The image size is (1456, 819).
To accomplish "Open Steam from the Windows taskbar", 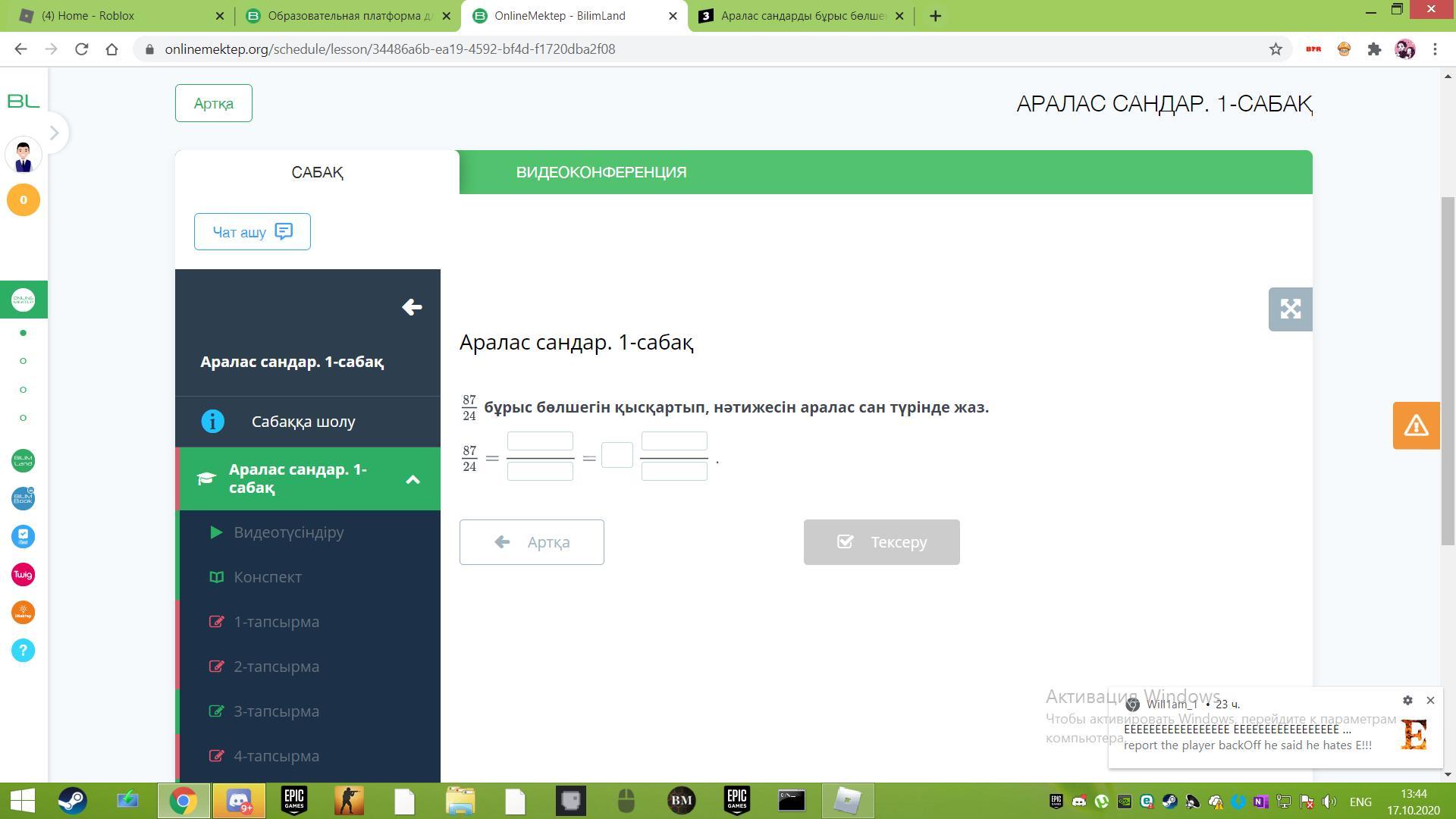I will tap(73, 801).
